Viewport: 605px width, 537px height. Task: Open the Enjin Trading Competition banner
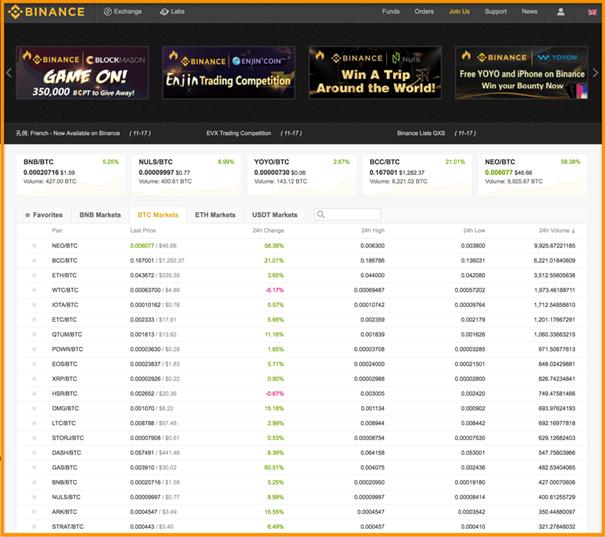point(229,73)
